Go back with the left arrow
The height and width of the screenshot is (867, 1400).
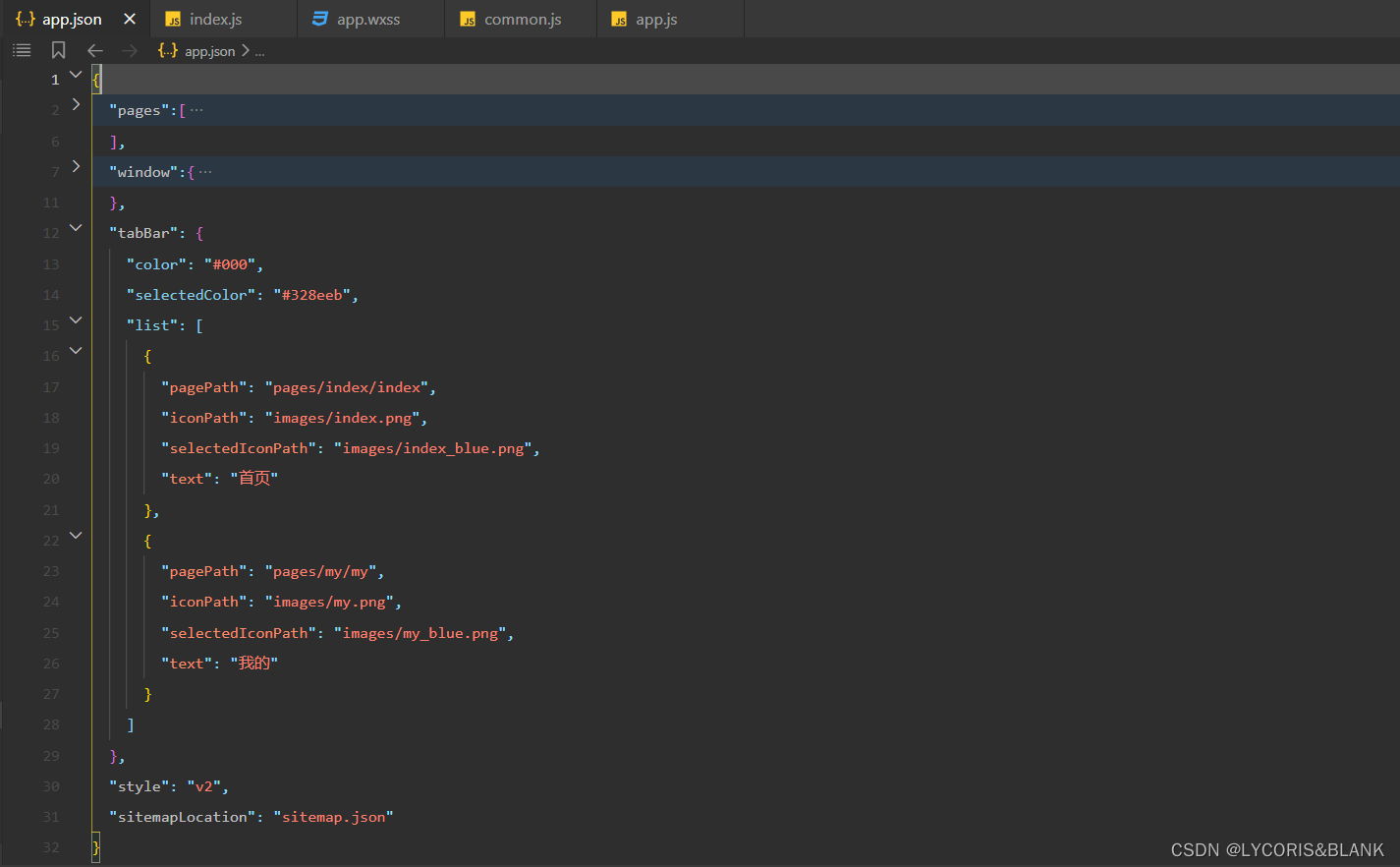(95, 50)
